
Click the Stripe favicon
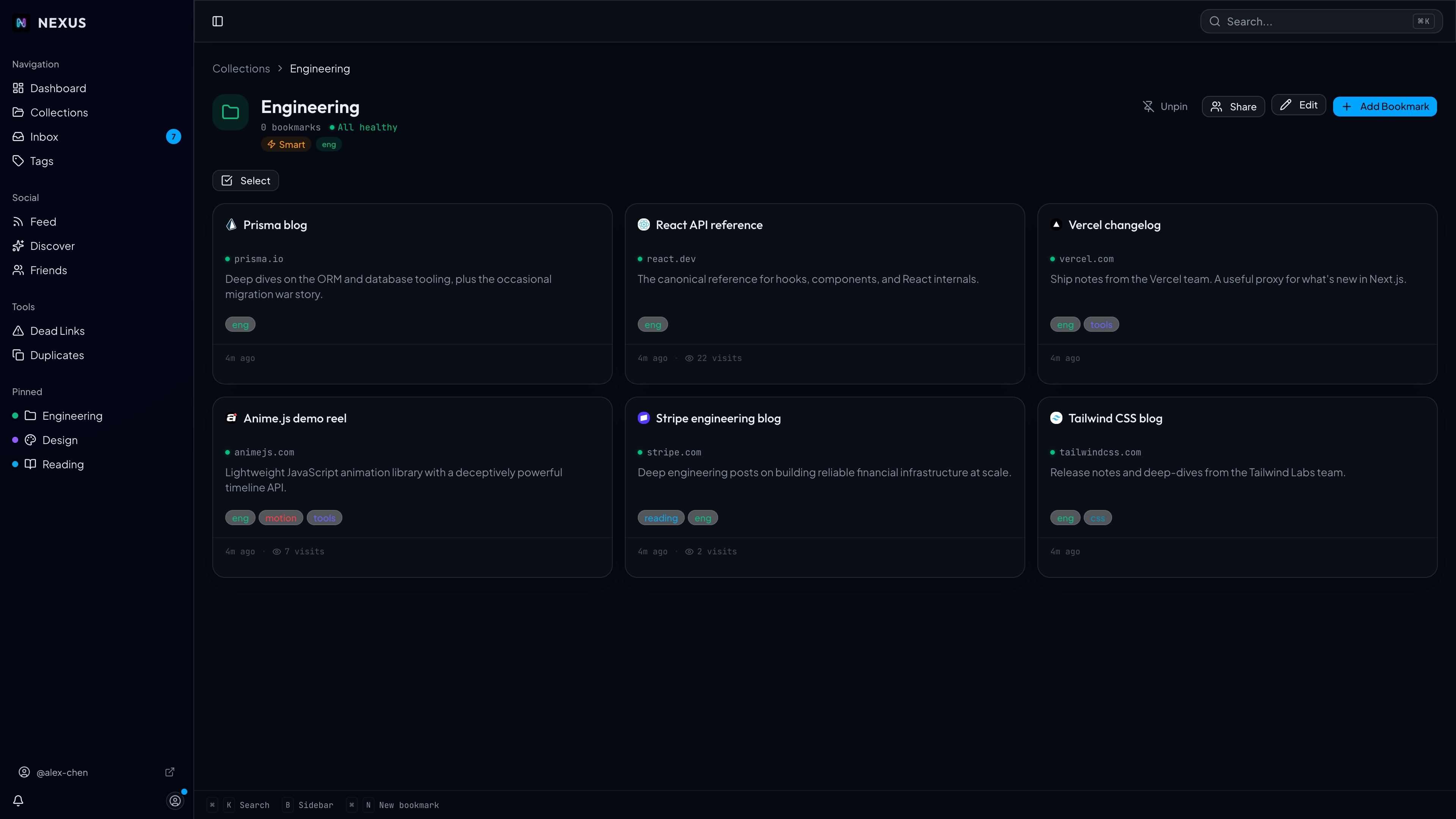point(644,418)
